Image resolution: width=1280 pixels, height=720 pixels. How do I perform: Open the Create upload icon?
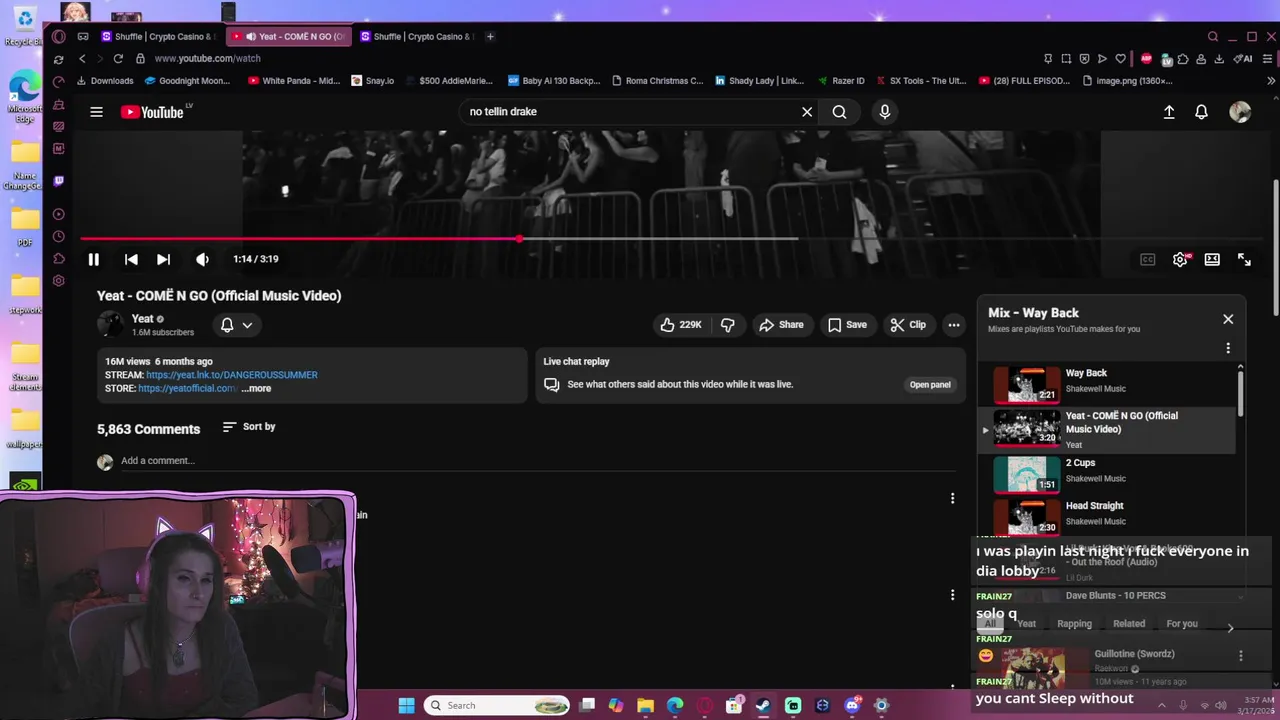point(1169,112)
